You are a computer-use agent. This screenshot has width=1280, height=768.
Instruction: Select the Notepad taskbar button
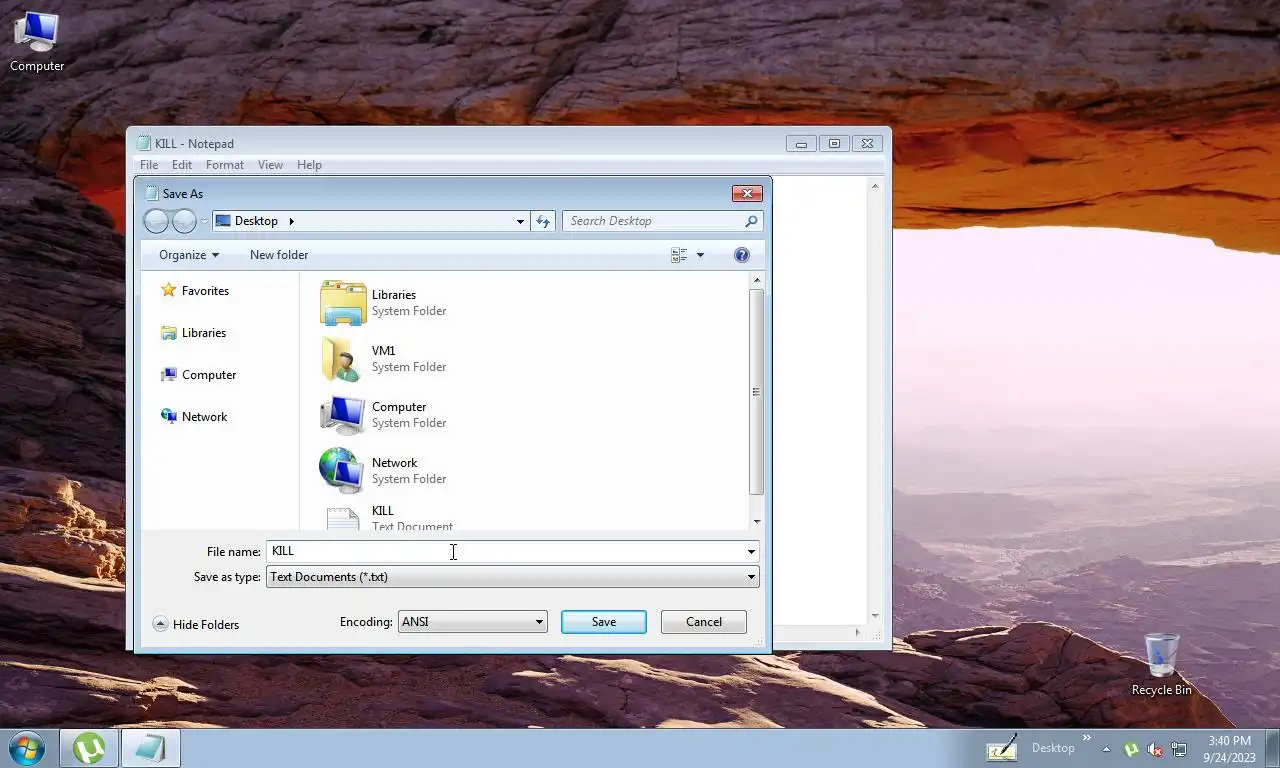[151, 748]
